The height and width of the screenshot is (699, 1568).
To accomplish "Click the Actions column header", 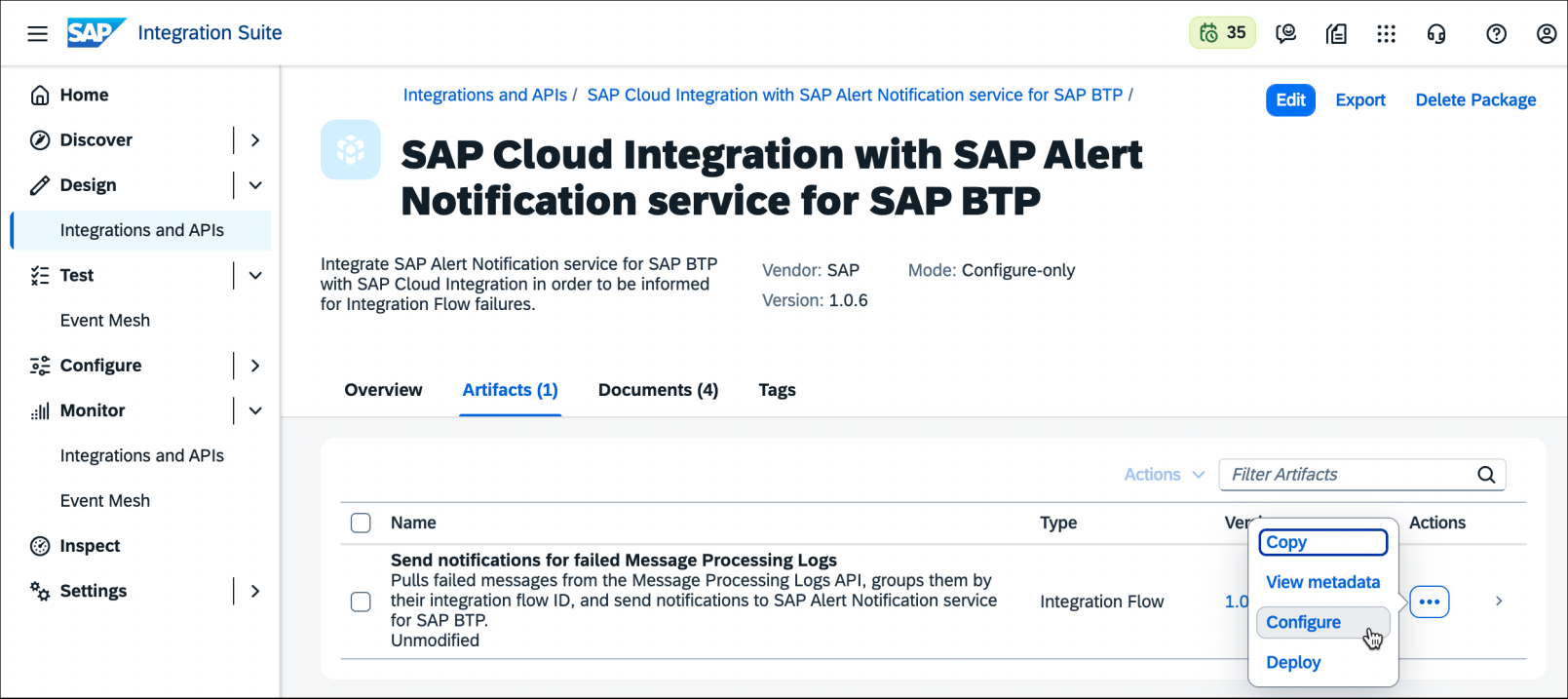I will click(1437, 523).
